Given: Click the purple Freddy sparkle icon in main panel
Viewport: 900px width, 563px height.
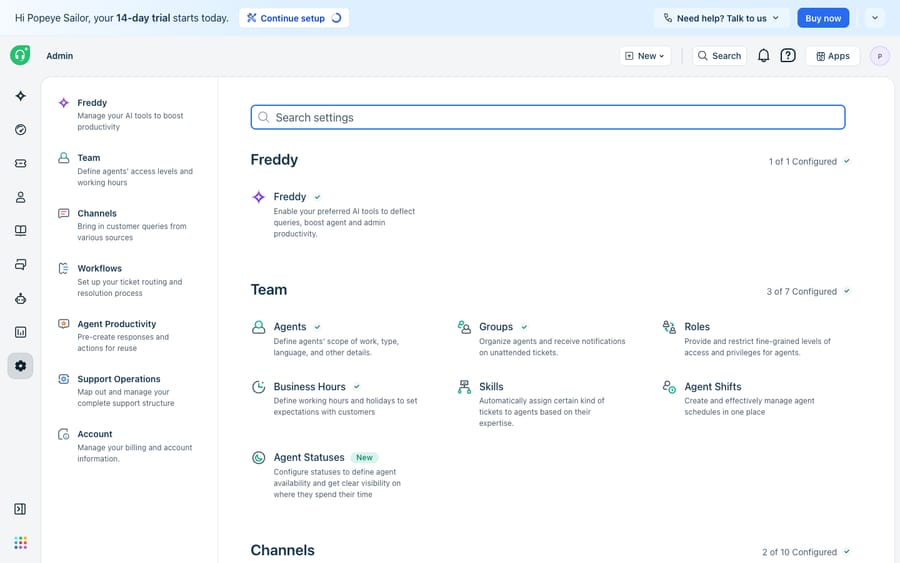Looking at the screenshot, I should [x=259, y=197].
